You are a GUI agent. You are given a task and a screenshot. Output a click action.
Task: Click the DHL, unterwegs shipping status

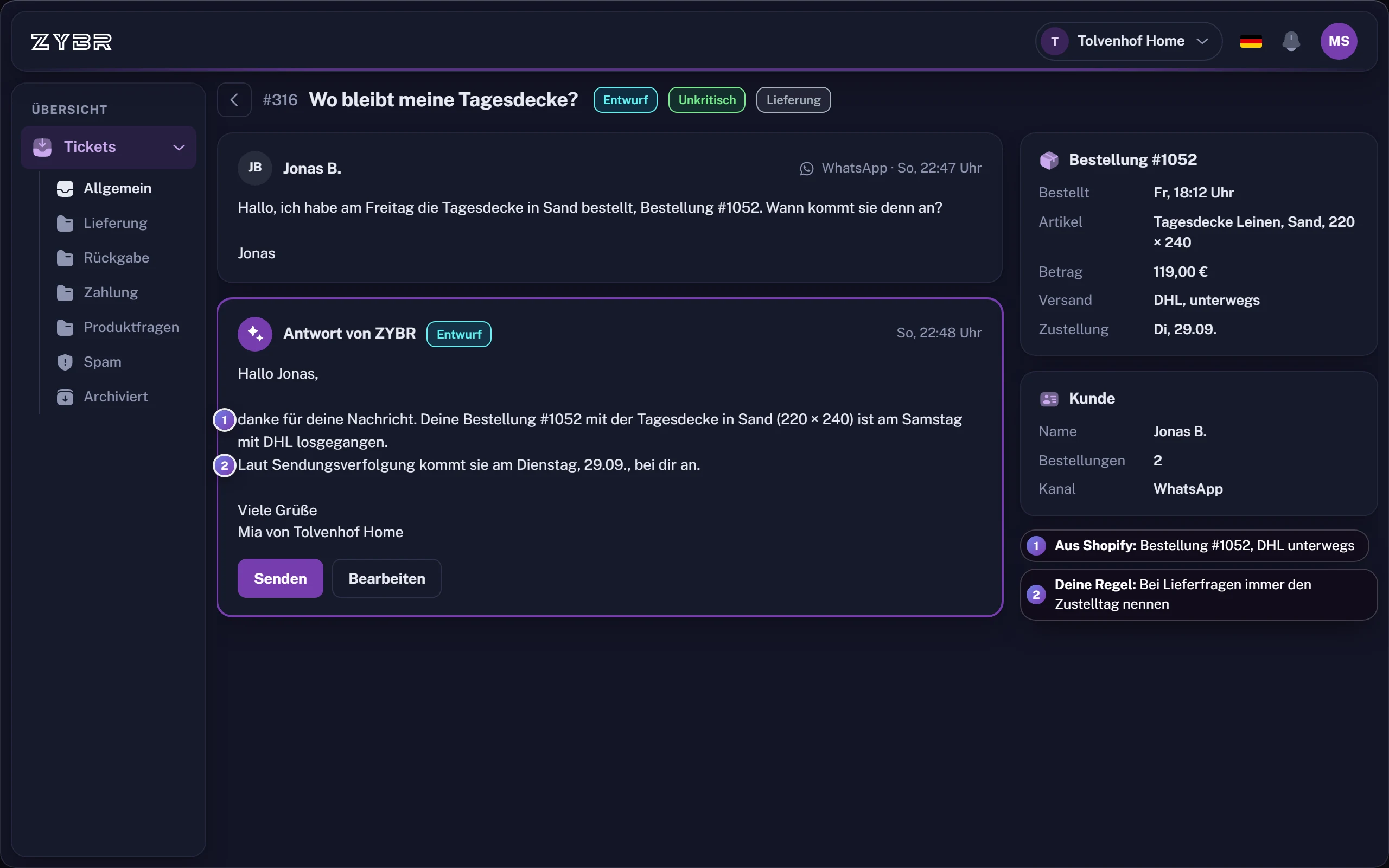point(1207,300)
